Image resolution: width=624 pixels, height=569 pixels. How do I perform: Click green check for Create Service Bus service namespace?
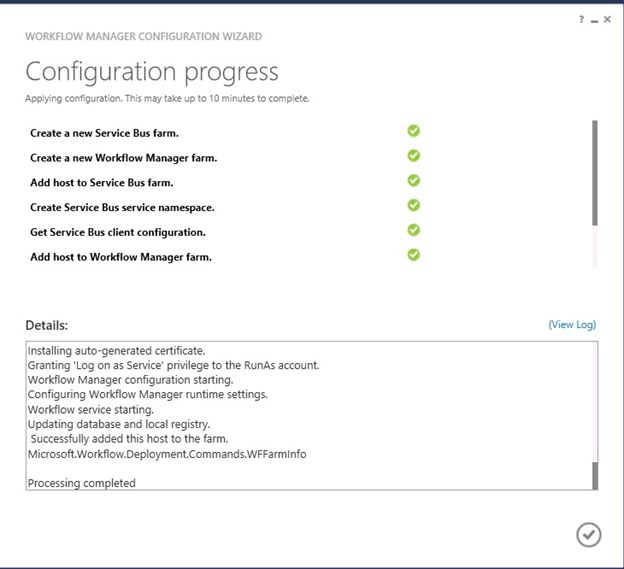413,205
